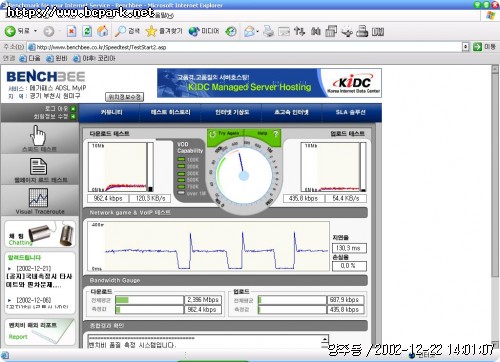Image resolution: width=500 pixels, height=362 pixels.
Task: Click the upload average bandwidth bar
Action: (x=292, y=300)
